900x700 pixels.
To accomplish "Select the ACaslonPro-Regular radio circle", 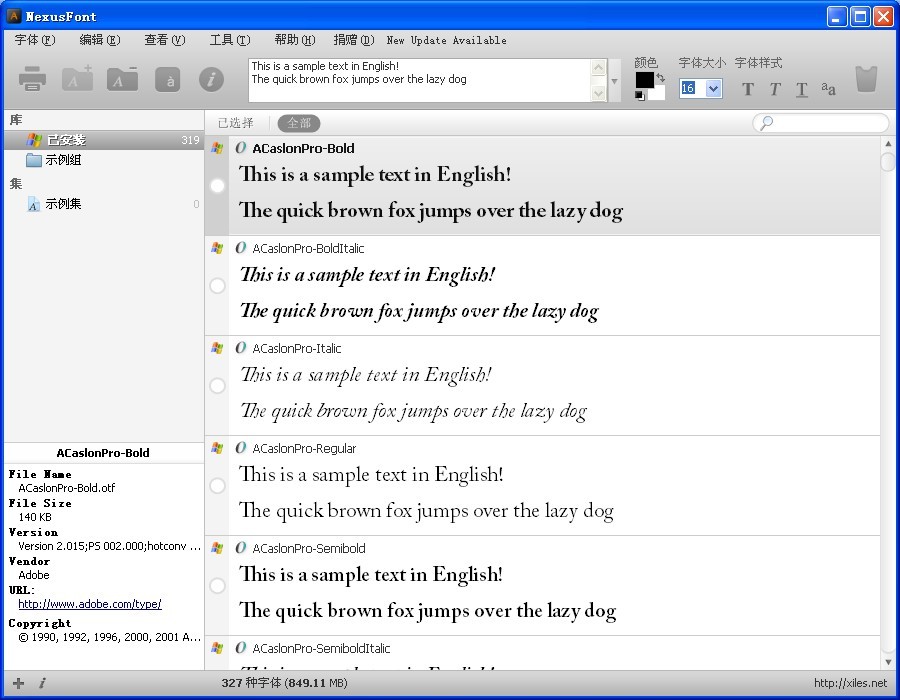I will coord(217,486).
